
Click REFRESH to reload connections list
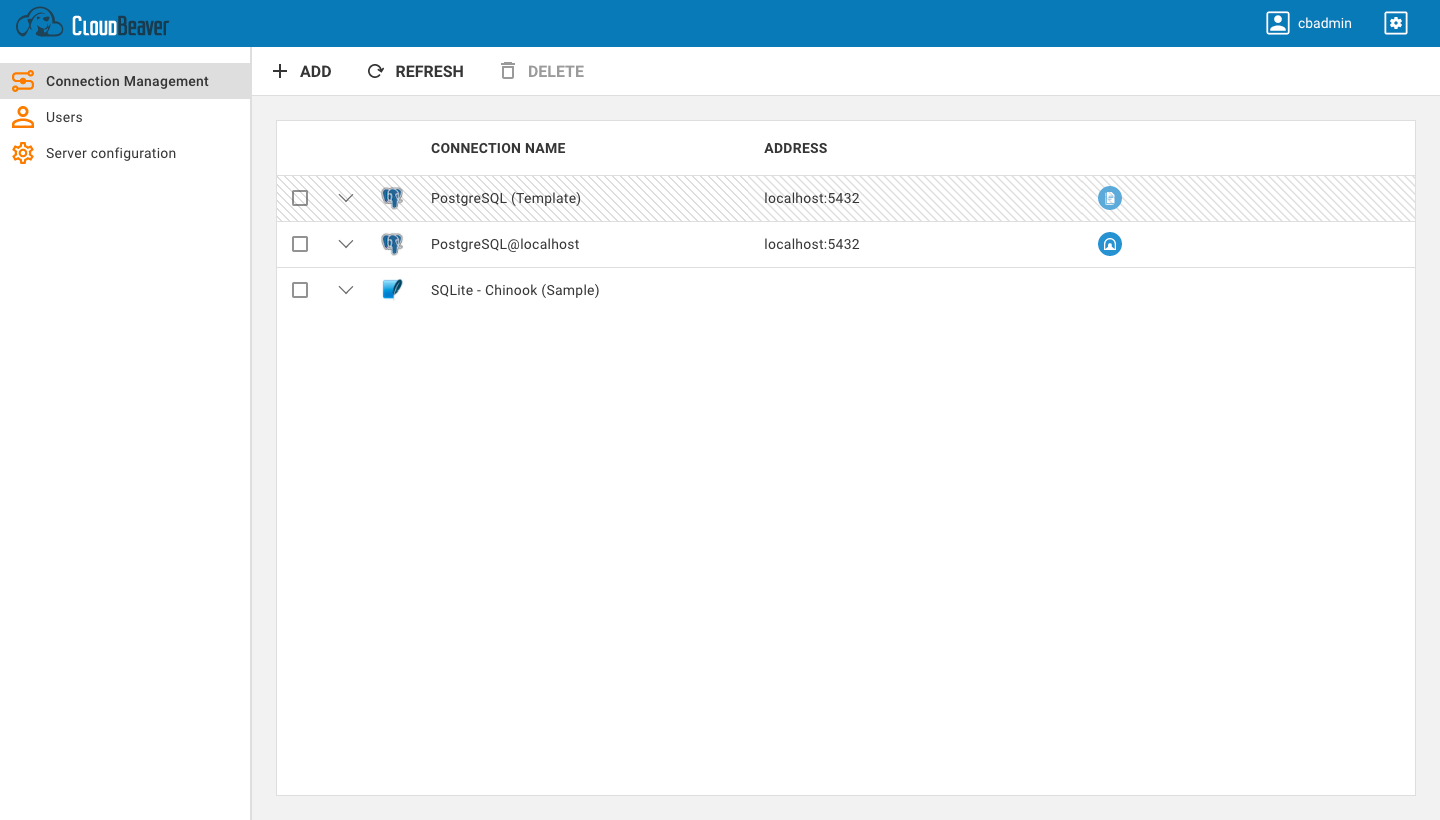point(415,71)
